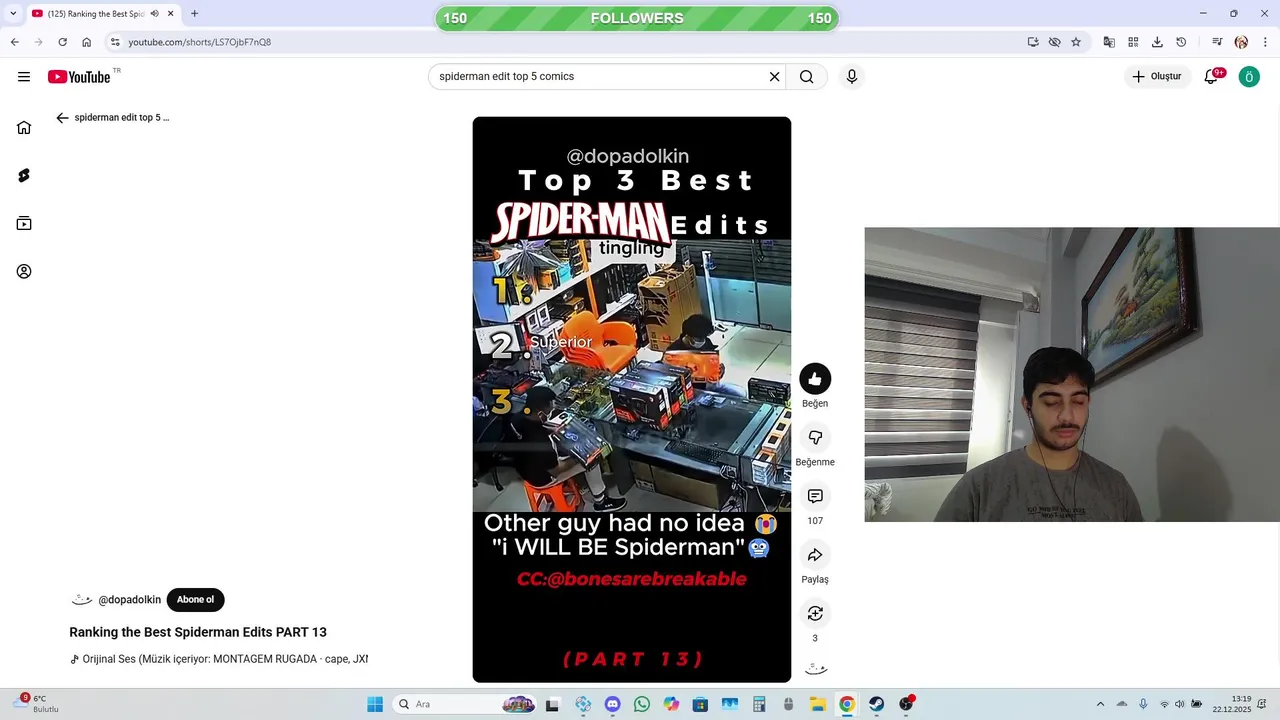Open Discord from the taskbar
The height and width of the screenshot is (720, 1280).
pyautogui.click(x=613, y=704)
